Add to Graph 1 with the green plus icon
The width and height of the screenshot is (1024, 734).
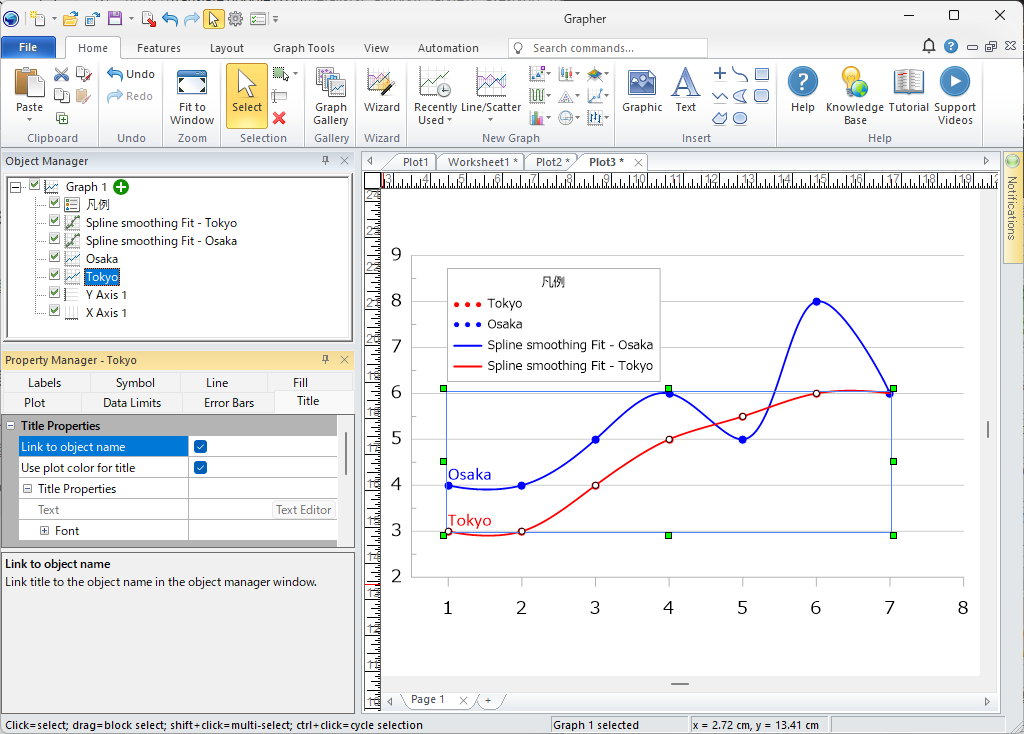click(121, 187)
